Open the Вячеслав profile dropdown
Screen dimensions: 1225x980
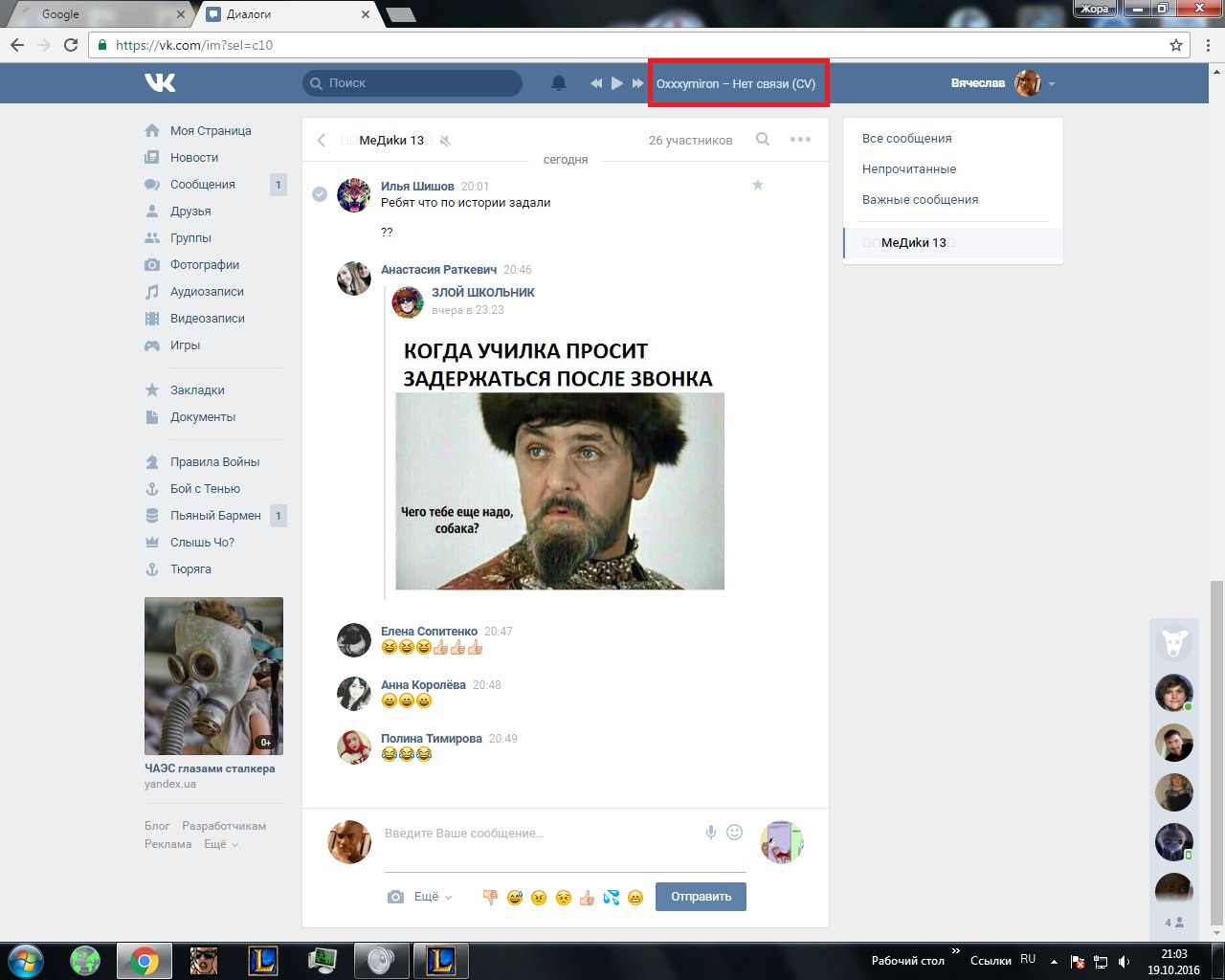[x=1003, y=83]
